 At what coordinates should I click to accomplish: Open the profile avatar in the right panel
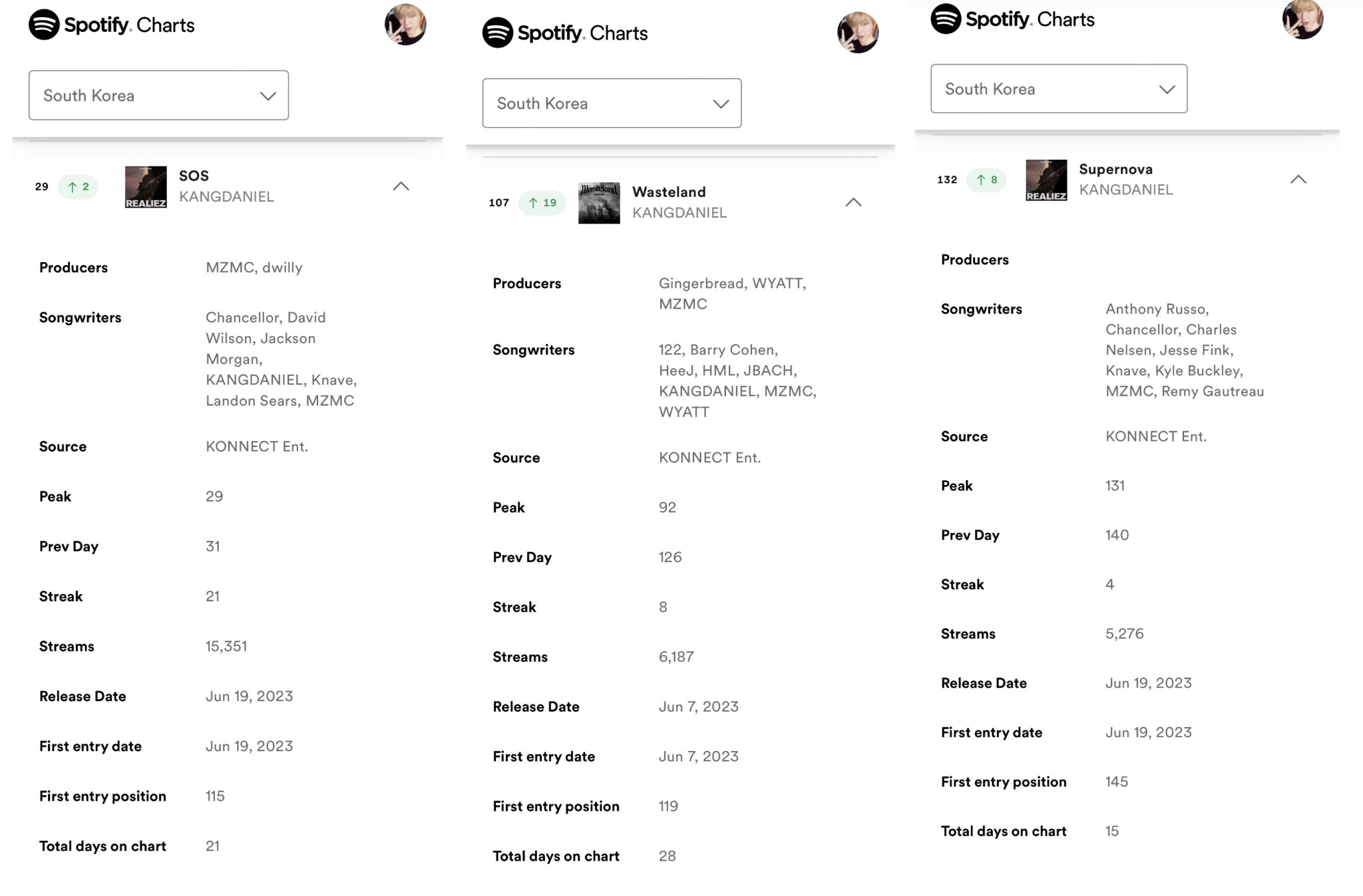(1302, 19)
